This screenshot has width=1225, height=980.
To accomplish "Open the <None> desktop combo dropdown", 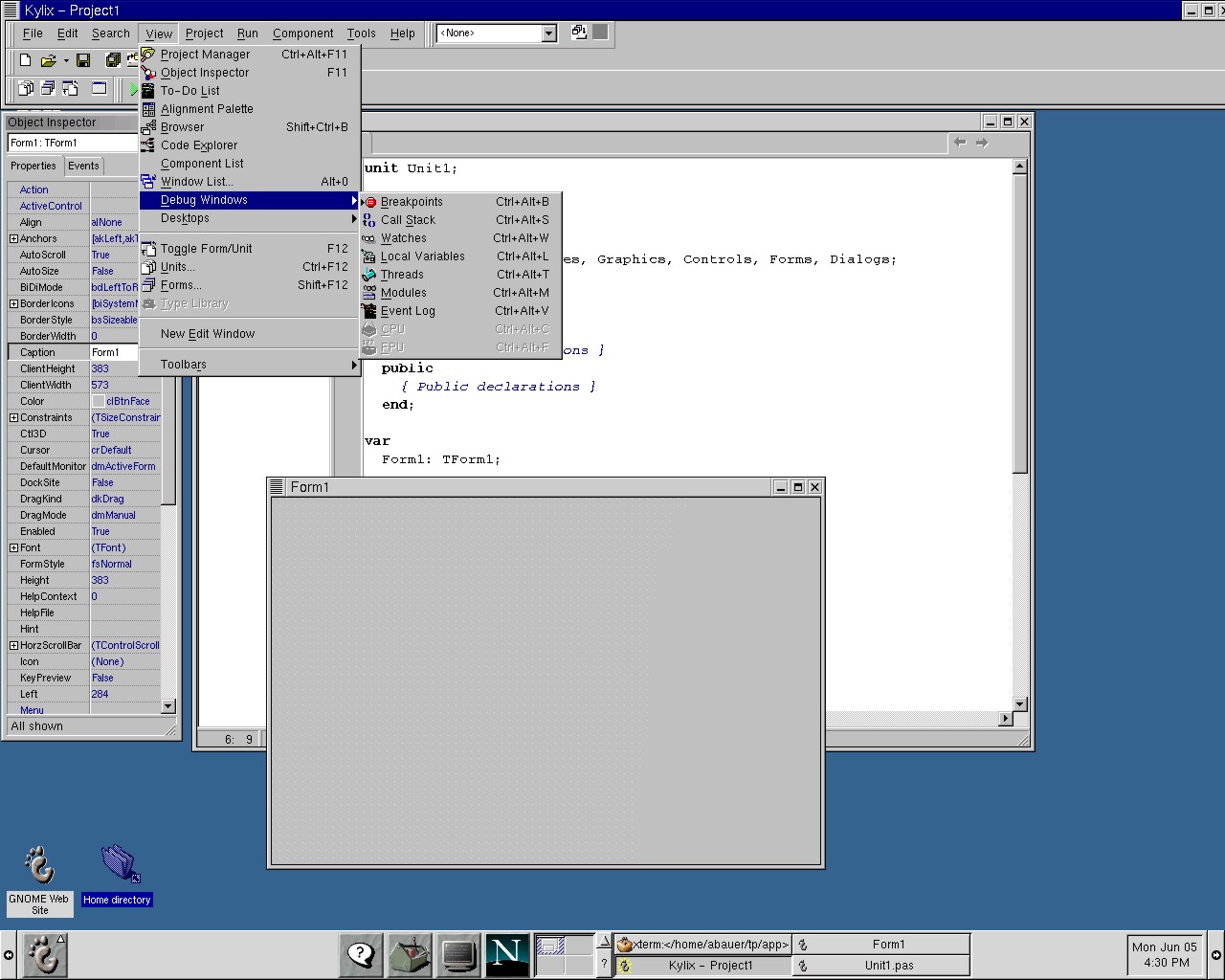I will 549,33.
